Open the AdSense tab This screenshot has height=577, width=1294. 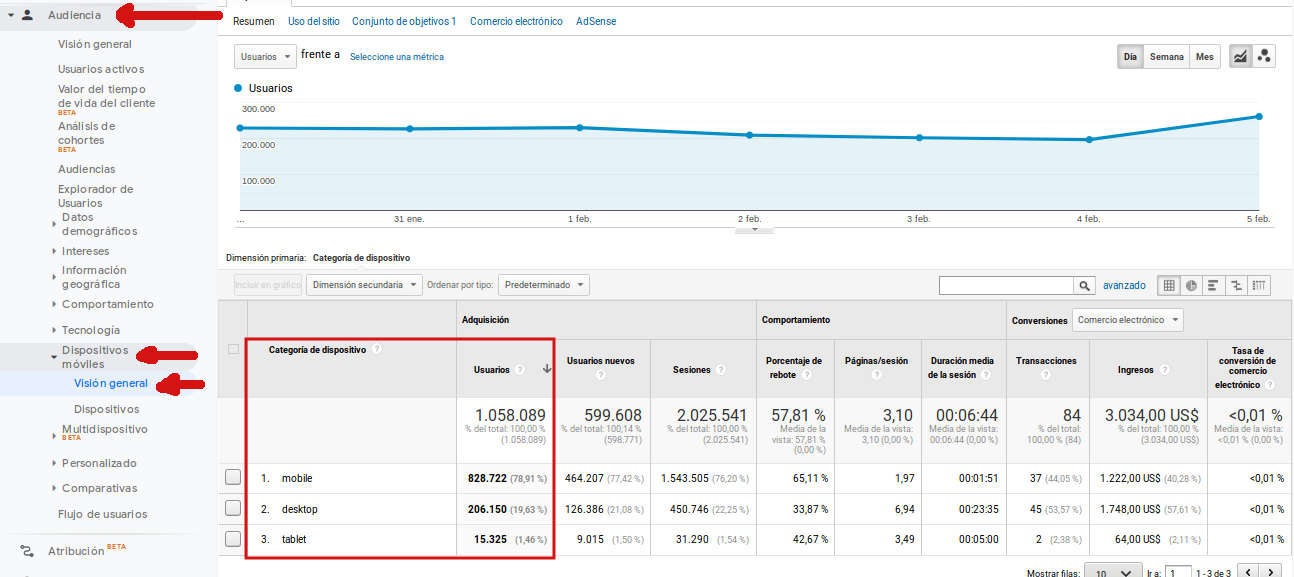(x=596, y=21)
